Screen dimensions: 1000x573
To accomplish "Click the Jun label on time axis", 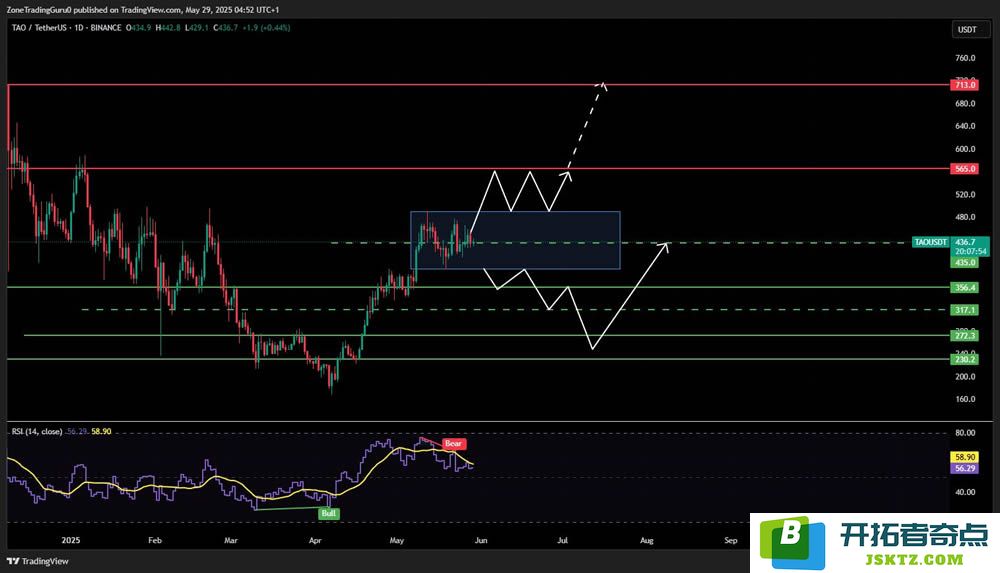I will (x=481, y=540).
